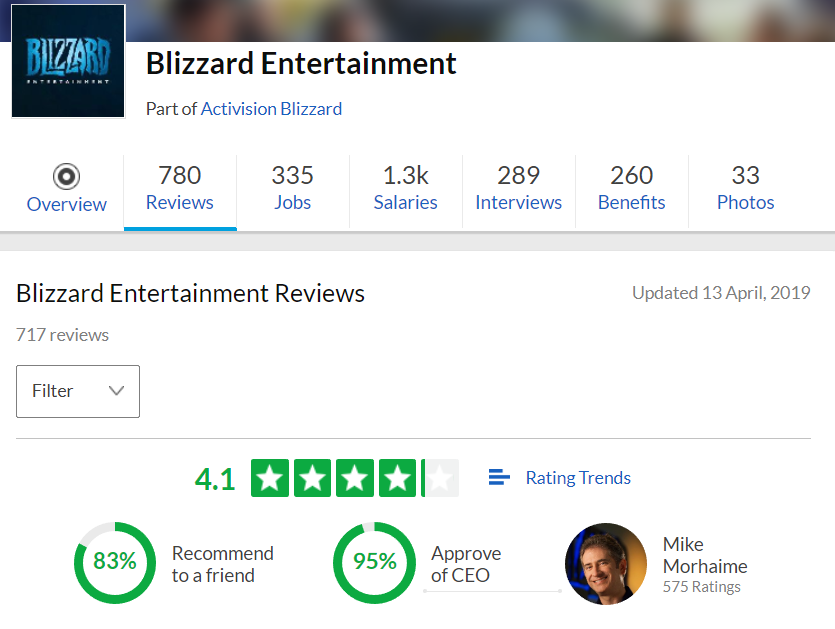Screen dimensions: 835x629
Task: Click the Filter chevron arrow
Action: (x=116, y=391)
